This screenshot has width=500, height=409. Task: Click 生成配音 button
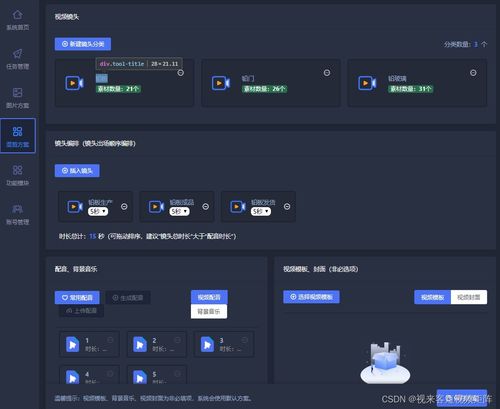[128, 298]
